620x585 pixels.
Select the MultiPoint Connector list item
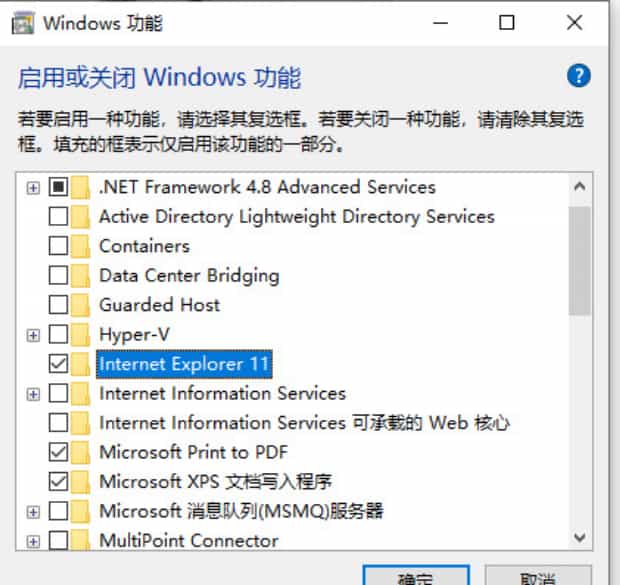[188, 541]
